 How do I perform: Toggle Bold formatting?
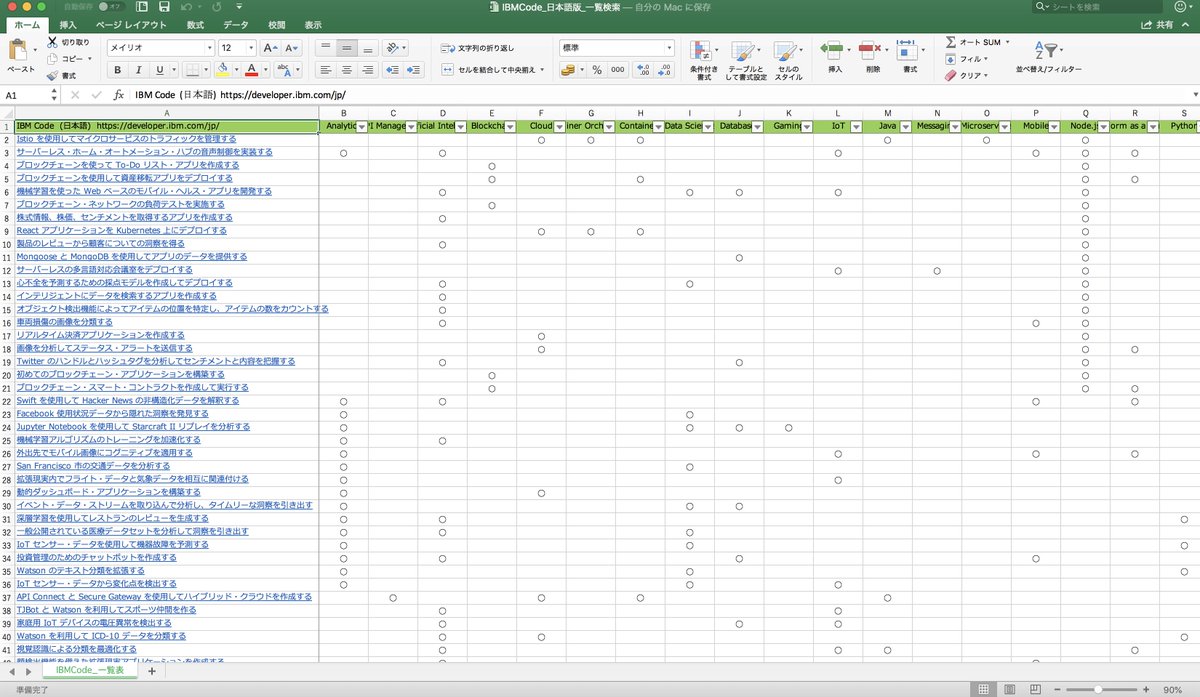[118, 70]
